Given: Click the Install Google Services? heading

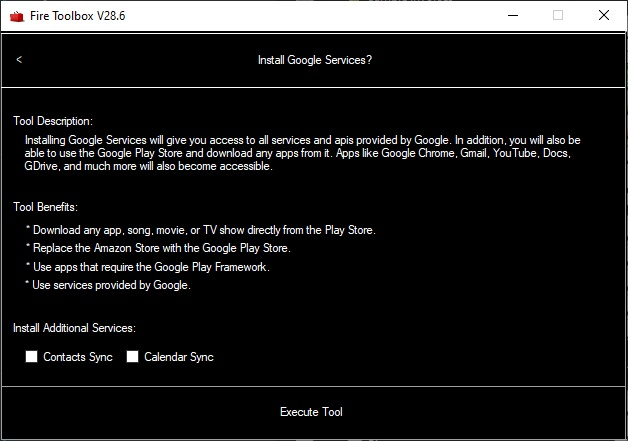Looking at the screenshot, I should (x=315, y=60).
